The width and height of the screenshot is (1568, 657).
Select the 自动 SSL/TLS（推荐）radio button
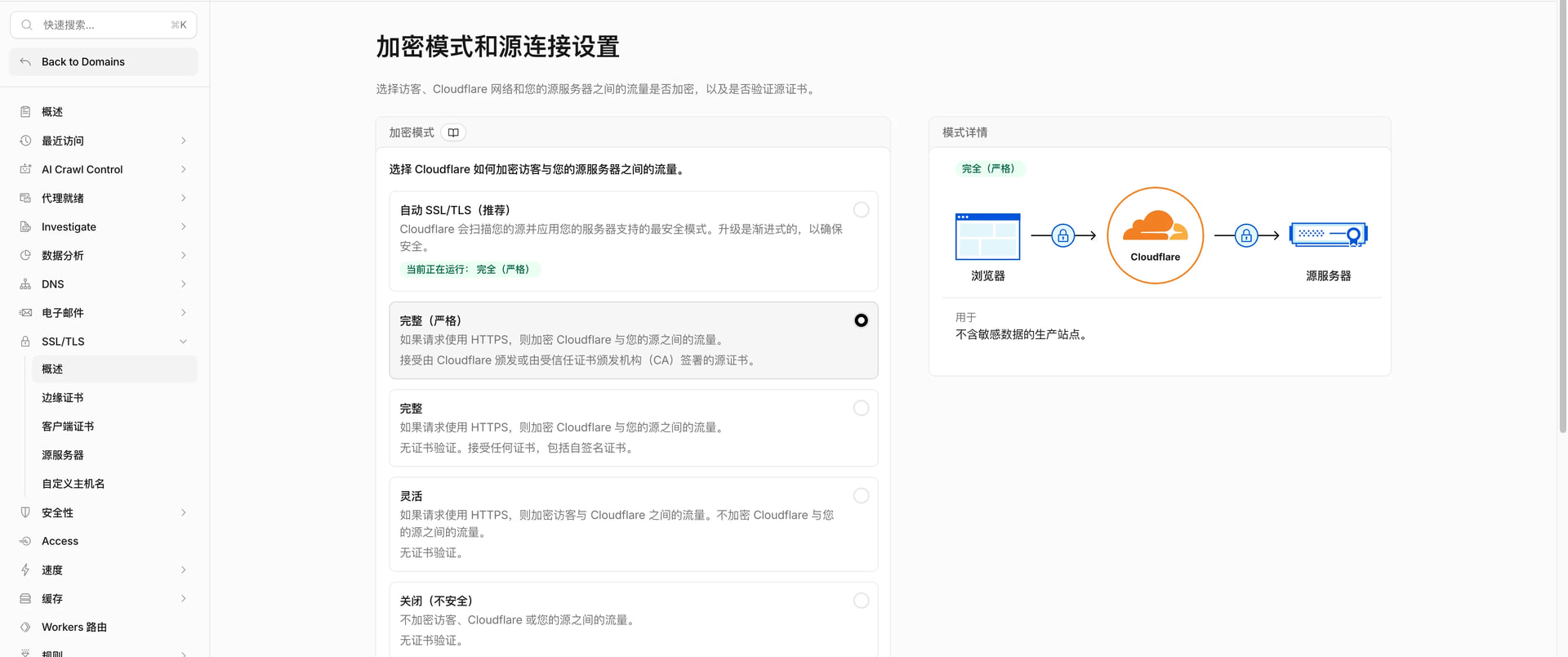861,210
